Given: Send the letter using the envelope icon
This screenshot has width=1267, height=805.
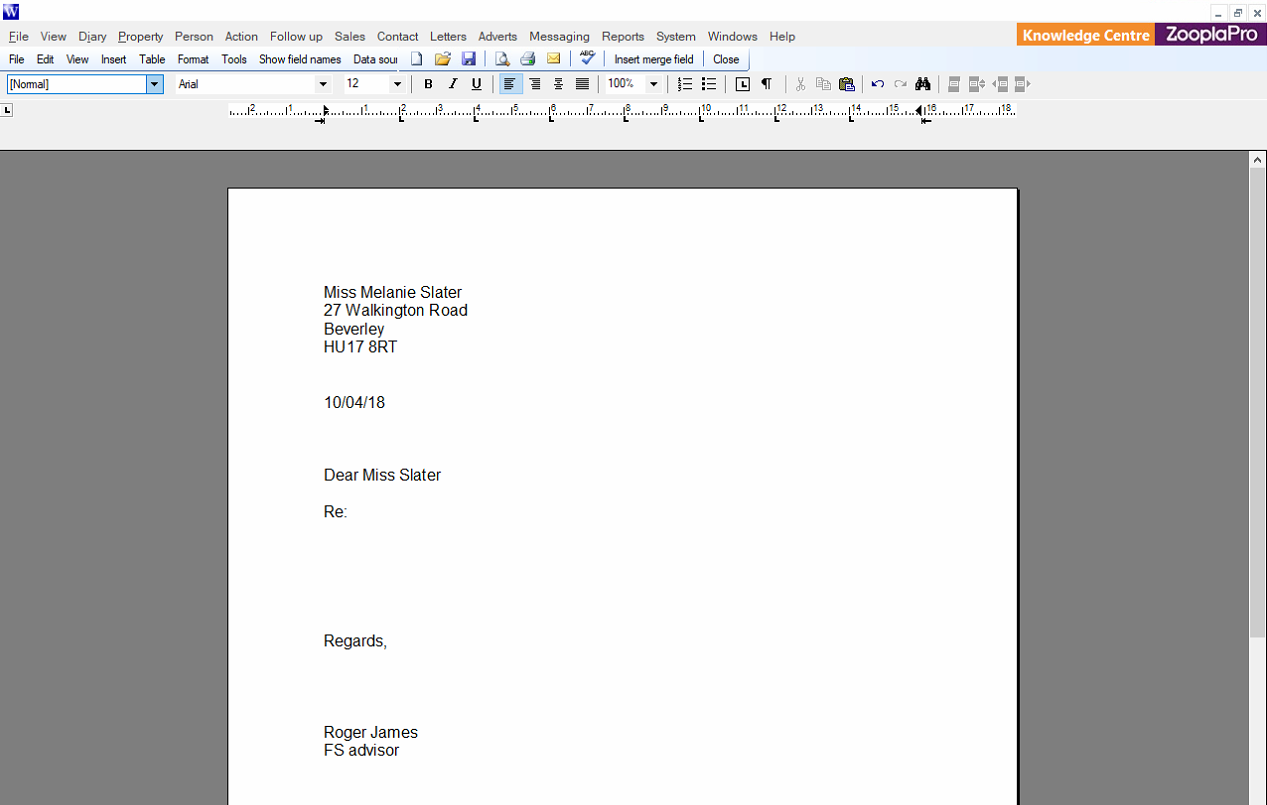Looking at the screenshot, I should pos(553,59).
